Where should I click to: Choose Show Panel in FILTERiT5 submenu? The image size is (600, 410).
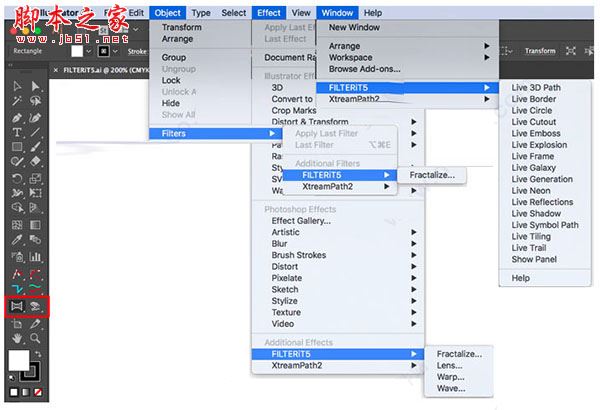click(545, 259)
